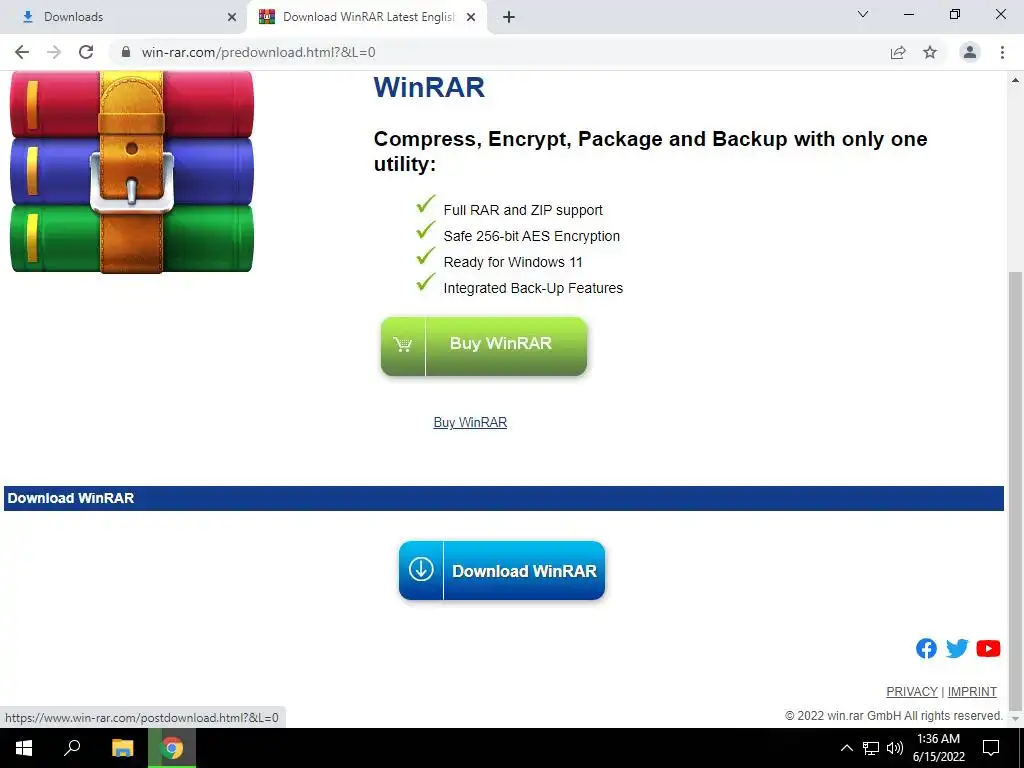The width and height of the screenshot is (1024, 768).
Task: Open the PRIVACY footer link
Action: pyautogui.click(x=912, y=692)
